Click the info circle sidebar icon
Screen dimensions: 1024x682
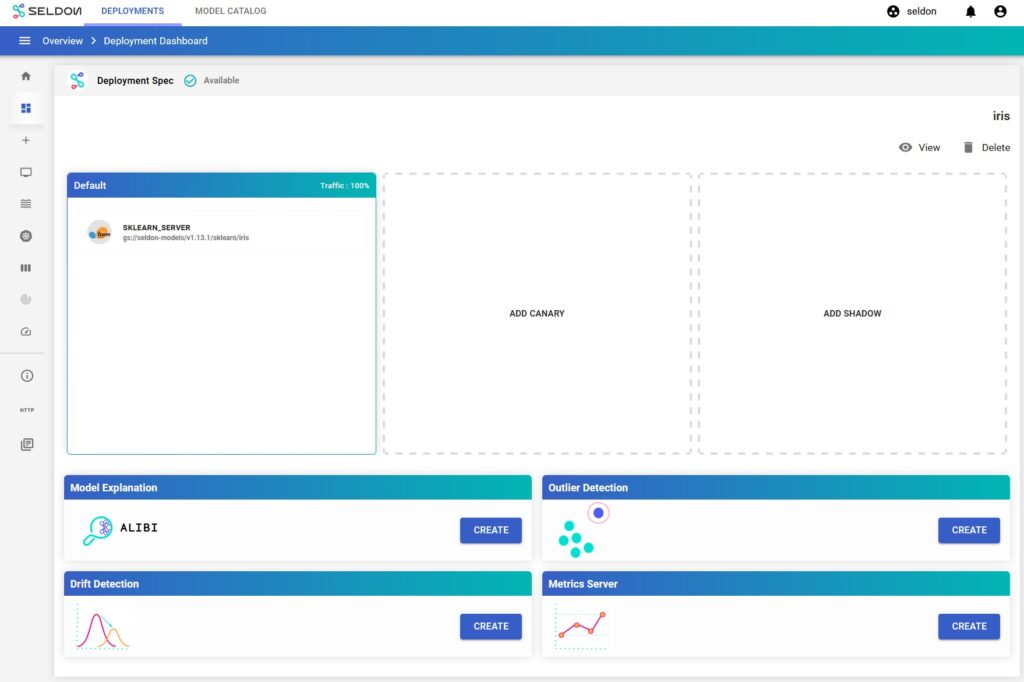click(27, 376)
